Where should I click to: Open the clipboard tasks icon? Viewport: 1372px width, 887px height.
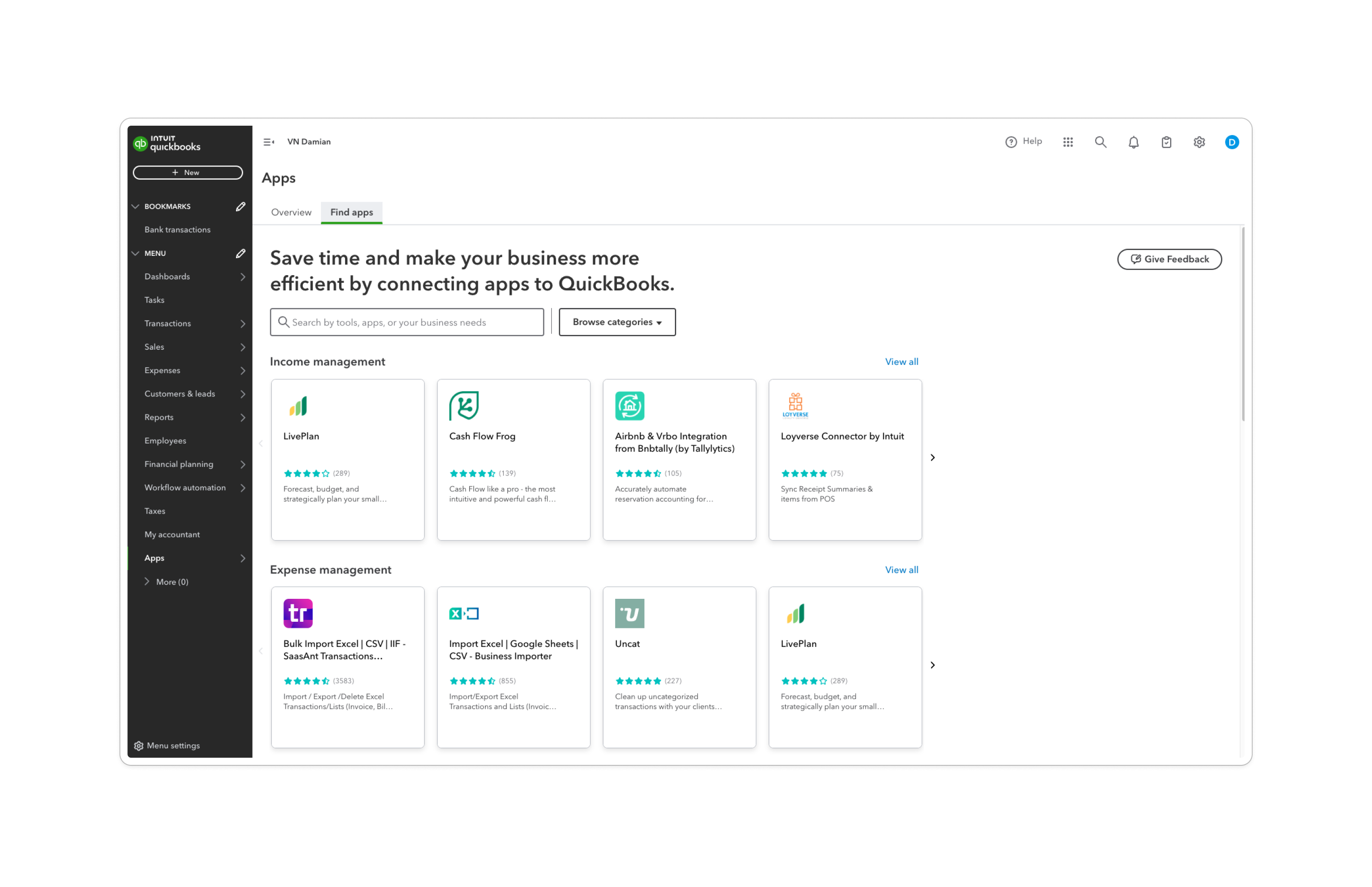point(1166,142)
